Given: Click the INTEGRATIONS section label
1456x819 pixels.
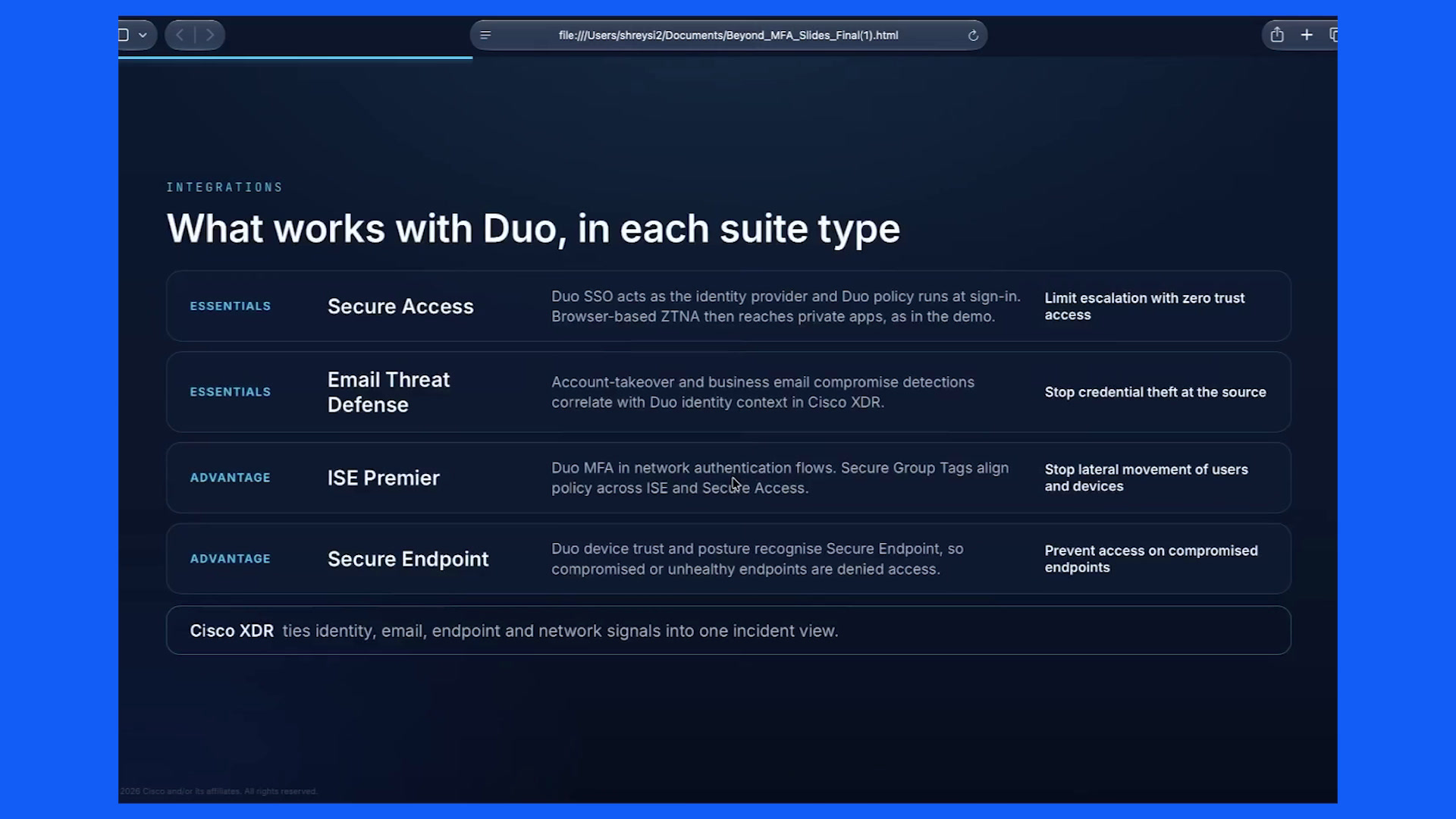Looking at the screenshot, I should click(x=224, y=187).
